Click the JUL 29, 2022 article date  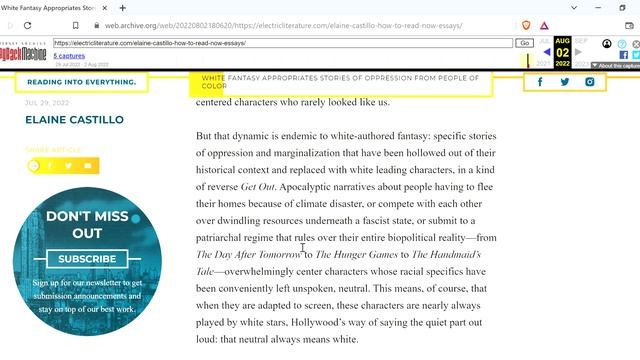pos(47,103)
